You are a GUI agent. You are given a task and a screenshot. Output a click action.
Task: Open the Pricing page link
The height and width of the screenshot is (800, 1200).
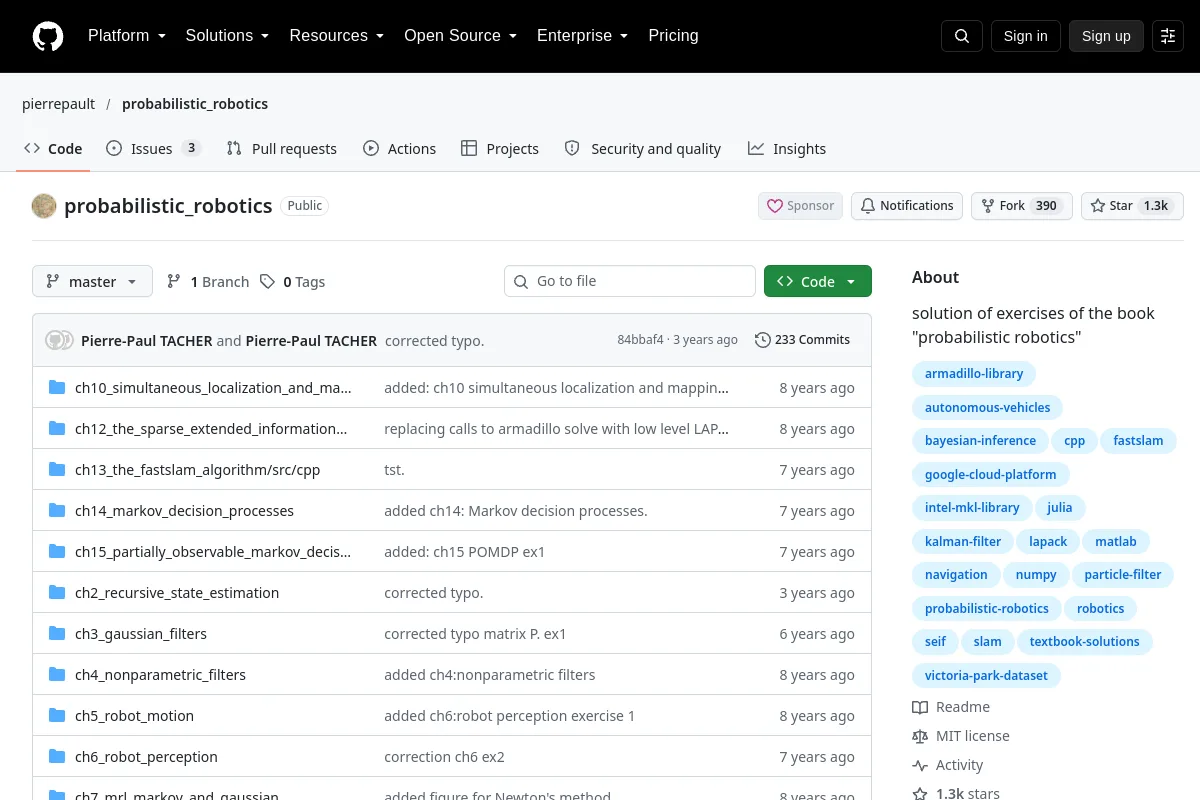point(674,36)
